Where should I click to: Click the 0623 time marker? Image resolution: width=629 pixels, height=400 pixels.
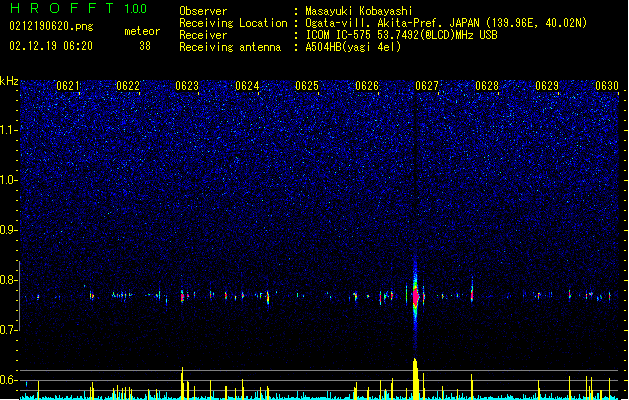pos(187,86)
